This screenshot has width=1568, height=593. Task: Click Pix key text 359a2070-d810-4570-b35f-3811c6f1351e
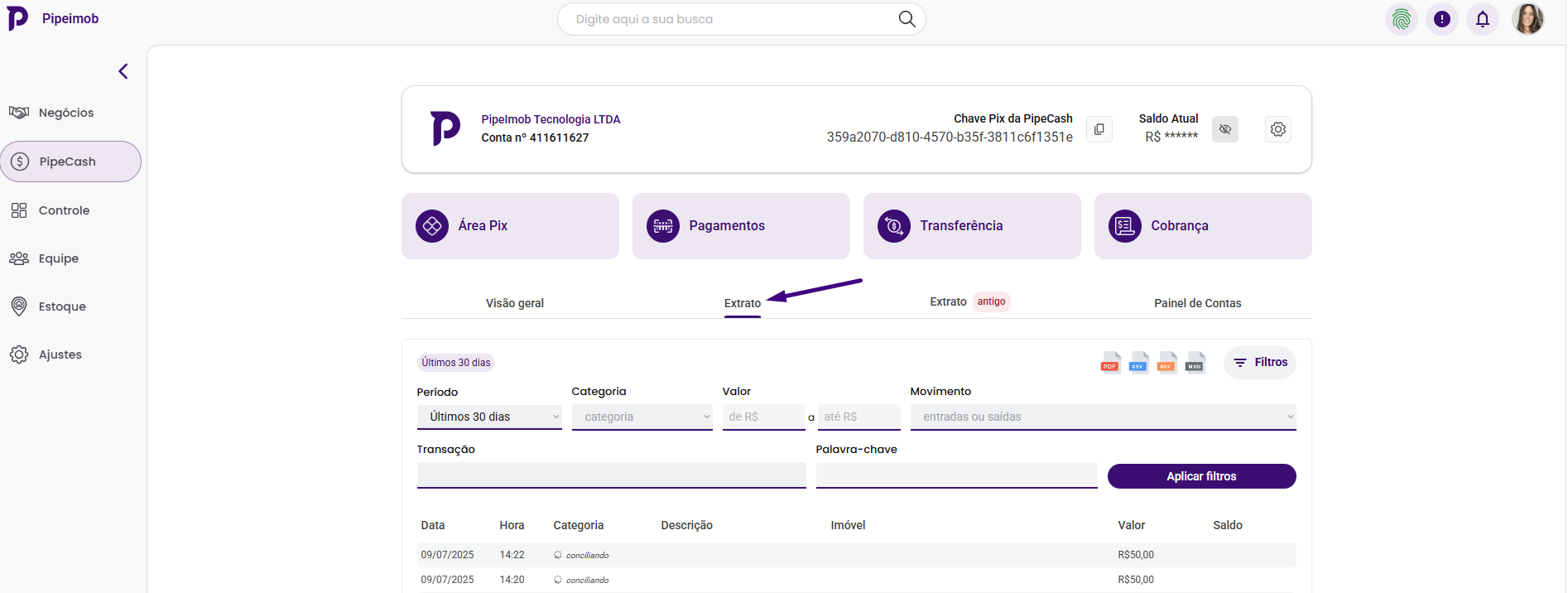pyautogui.click(x=950, y=137)
